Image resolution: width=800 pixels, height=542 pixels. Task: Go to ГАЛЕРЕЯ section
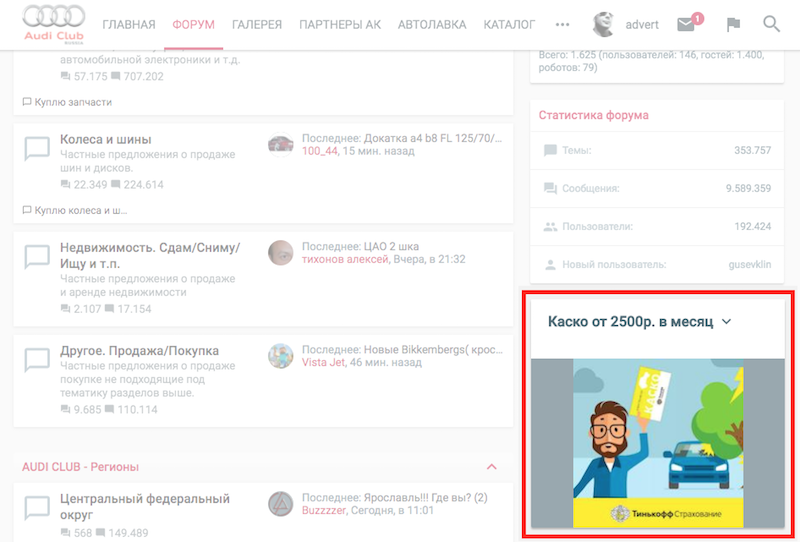257,24
